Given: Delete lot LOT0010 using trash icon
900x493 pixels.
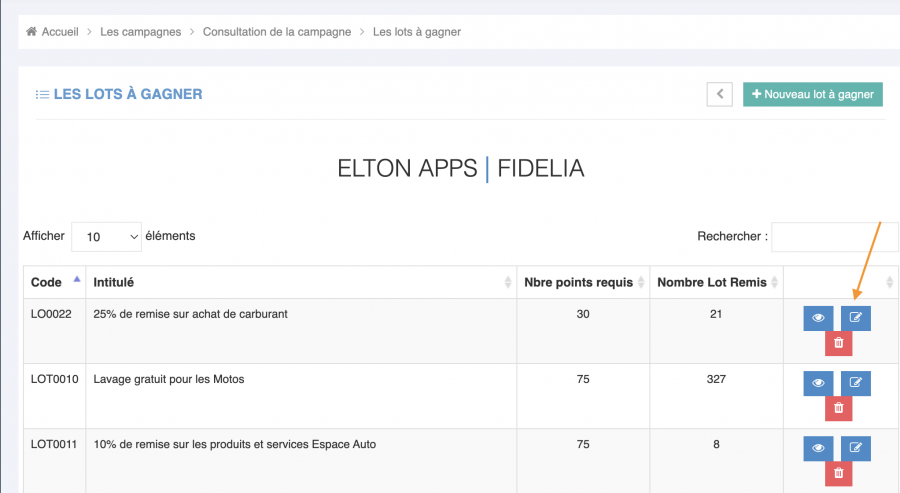Looking at the screenshot, I should coord(838,408).
